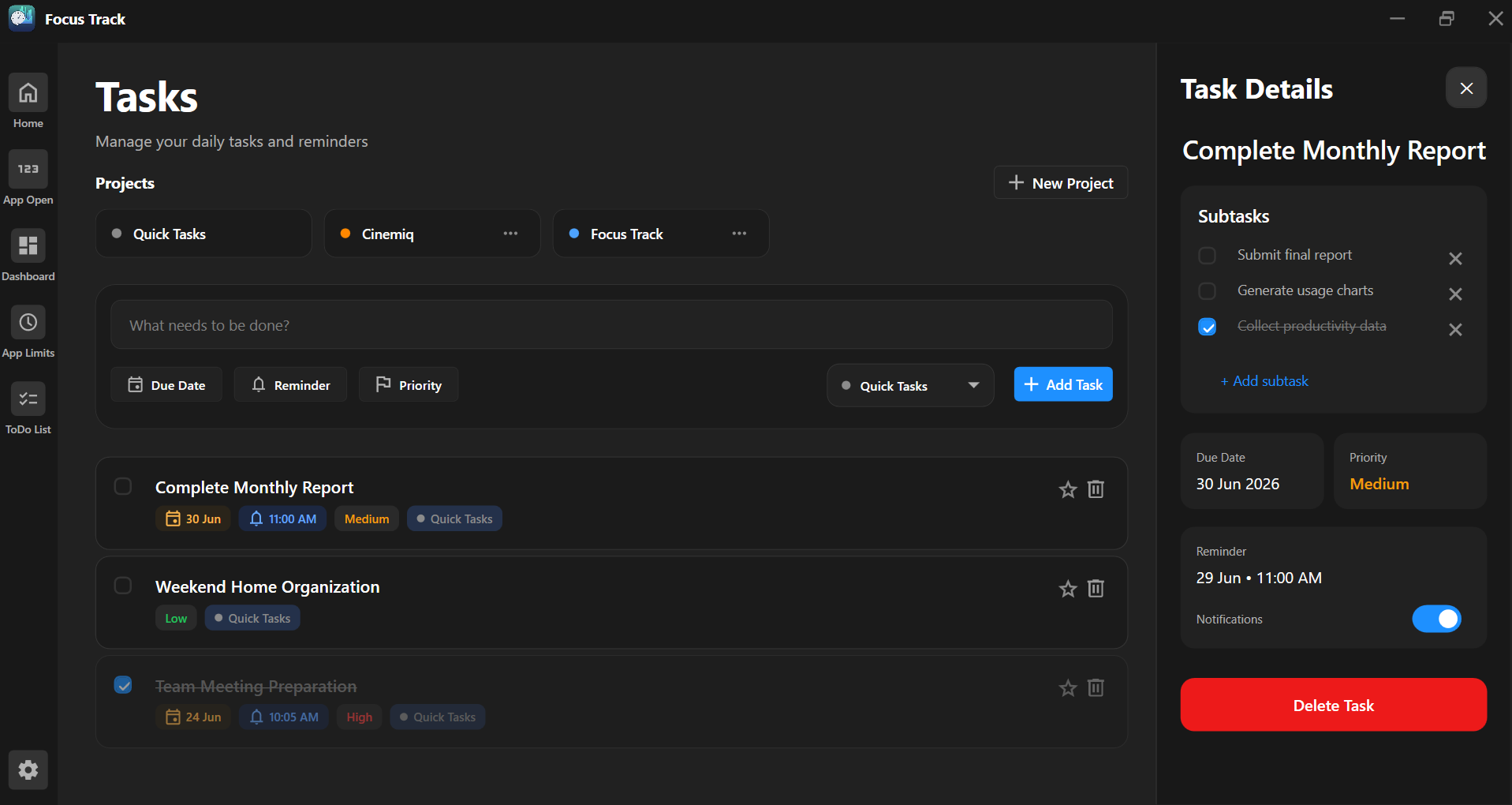
Task: Expand the Quick Tasks project dropdown
Action: [910, 385]
